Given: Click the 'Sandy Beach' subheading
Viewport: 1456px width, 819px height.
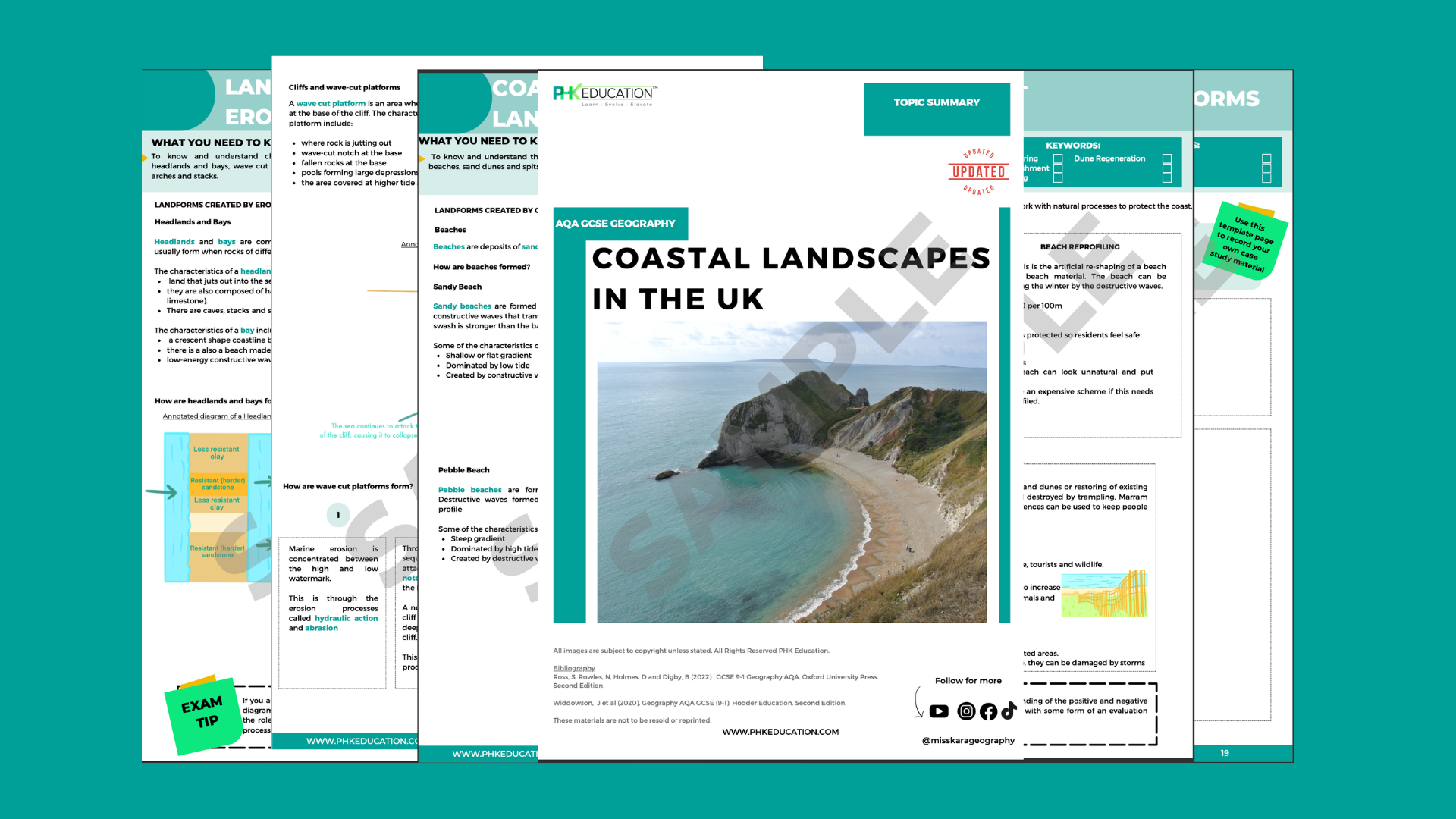Looking at the screenshot, I should (457, 287).
